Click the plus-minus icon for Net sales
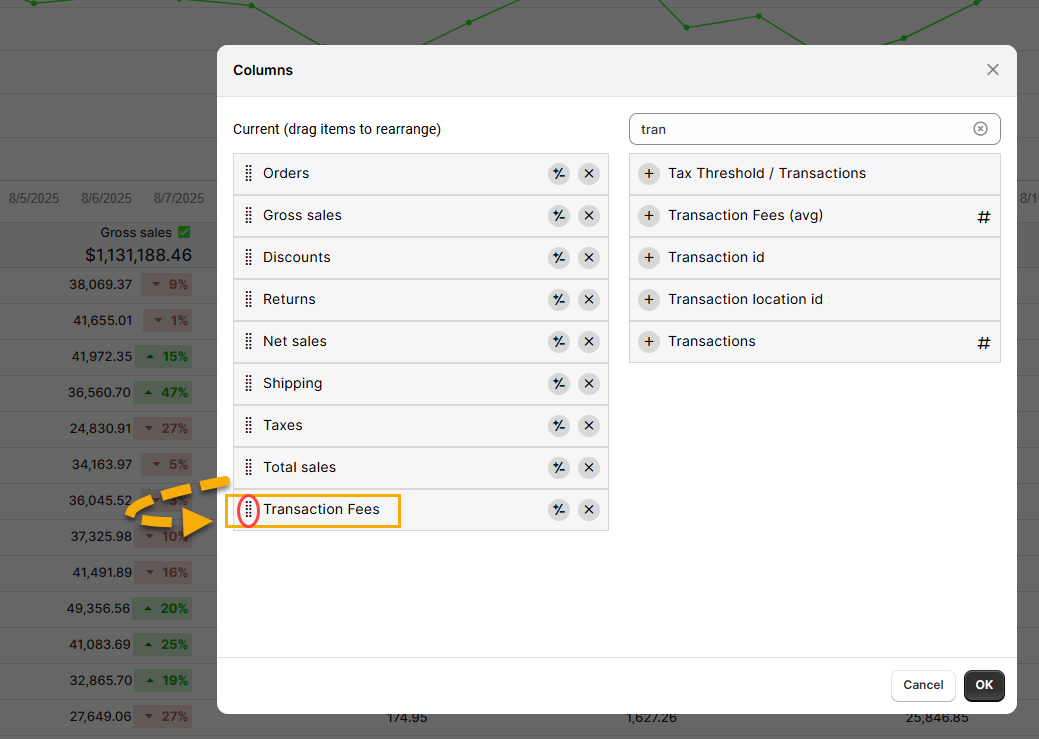 click(x=558, y=342)
